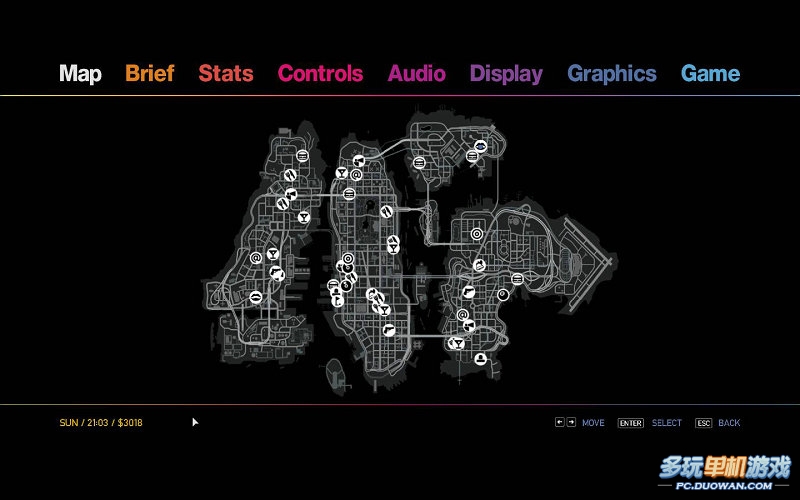The width and height of the screenshot is (800, 500).
Task: Click the BACK label in the footer
Action: pos(729,423)
